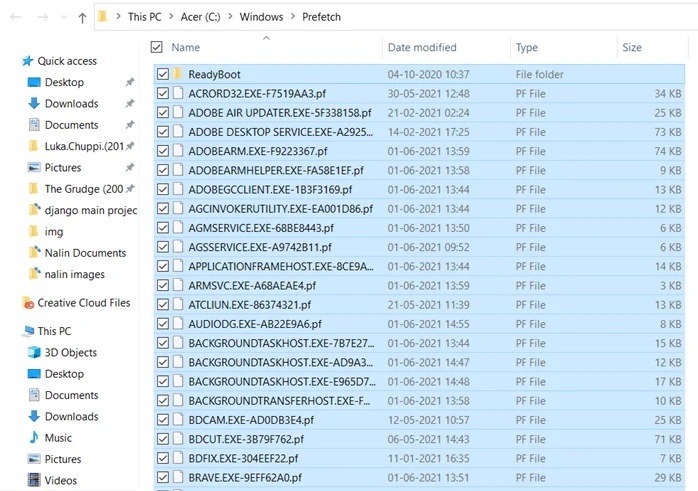Viewport: 698px width, 491px height.
Task: Navigate to This PC breadcrumb
Action: click(145, 17)
